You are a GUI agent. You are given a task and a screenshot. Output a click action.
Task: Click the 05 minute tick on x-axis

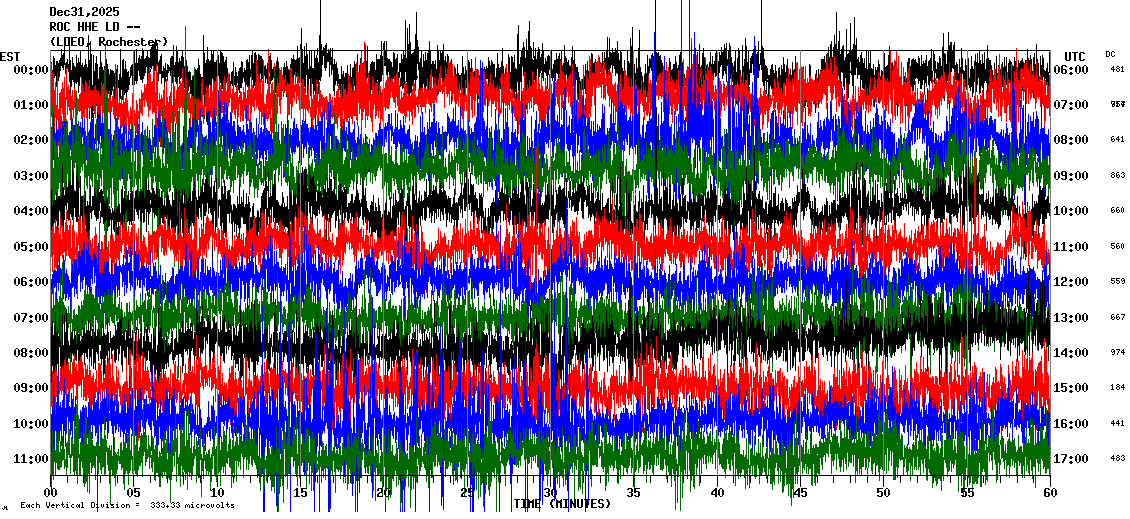click(x=134, y=493)
